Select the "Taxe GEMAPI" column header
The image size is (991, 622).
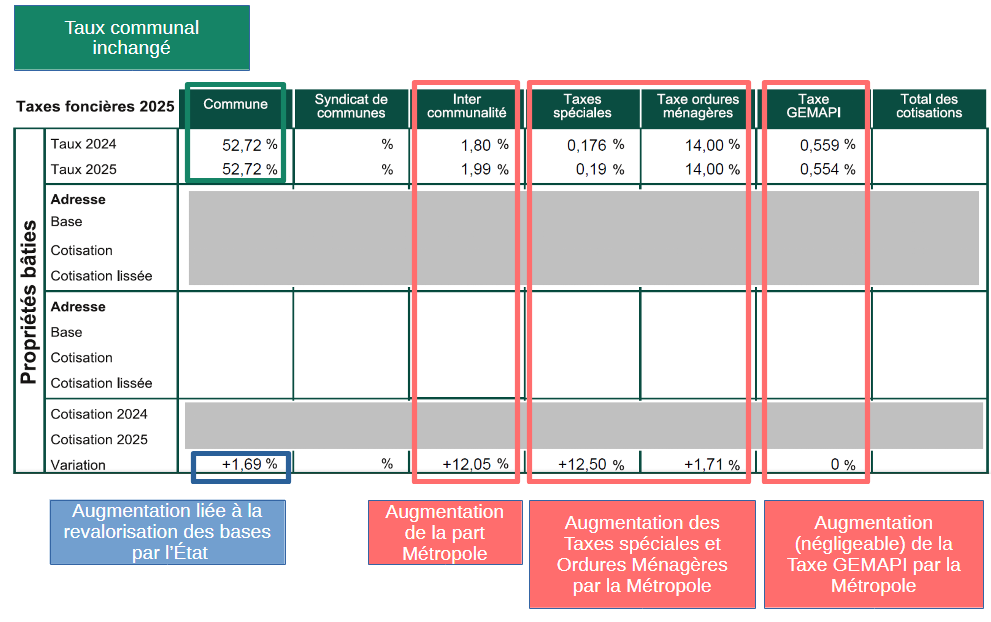814,106
